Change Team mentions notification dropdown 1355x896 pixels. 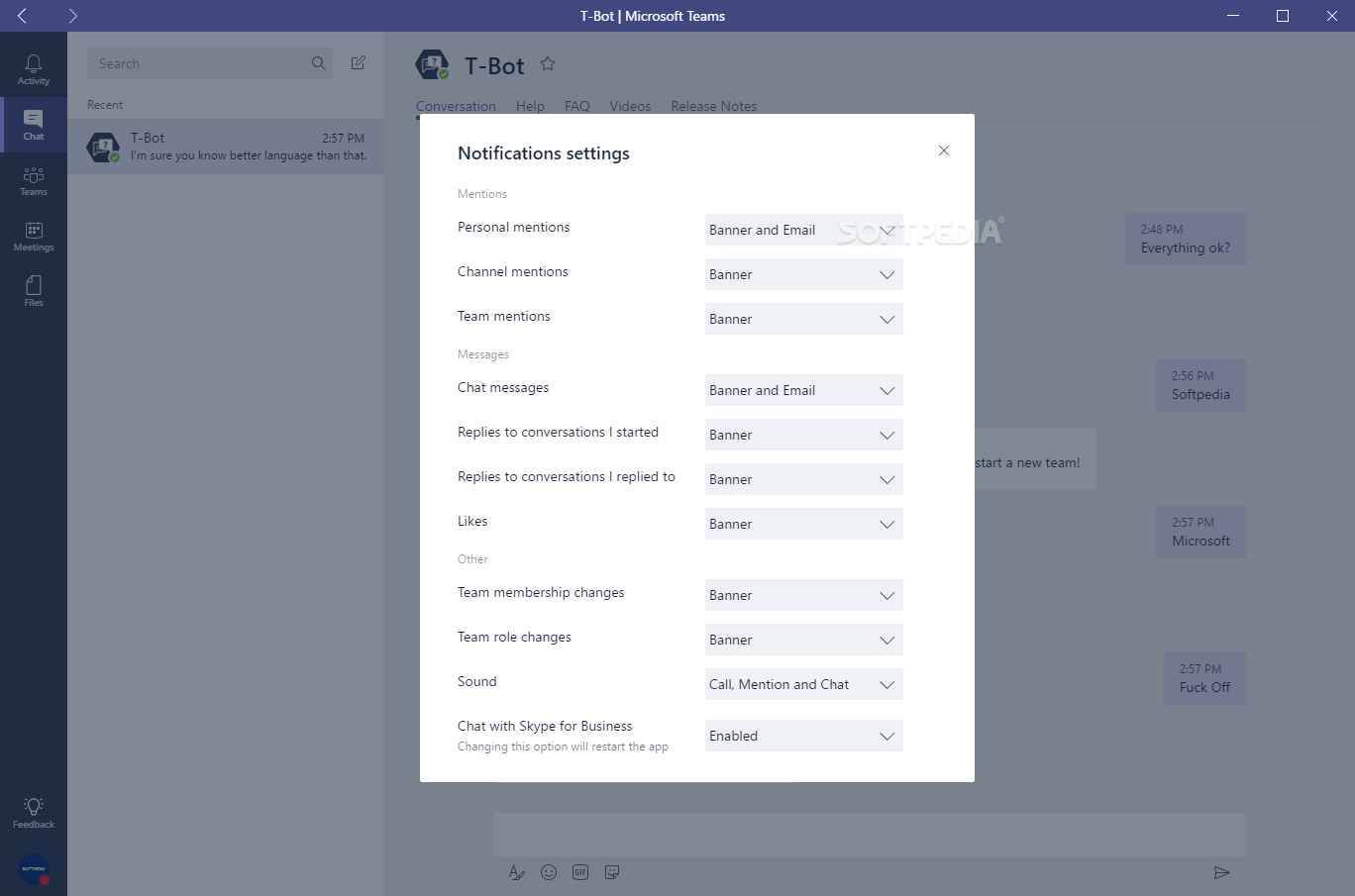click(x=804, y=319)
